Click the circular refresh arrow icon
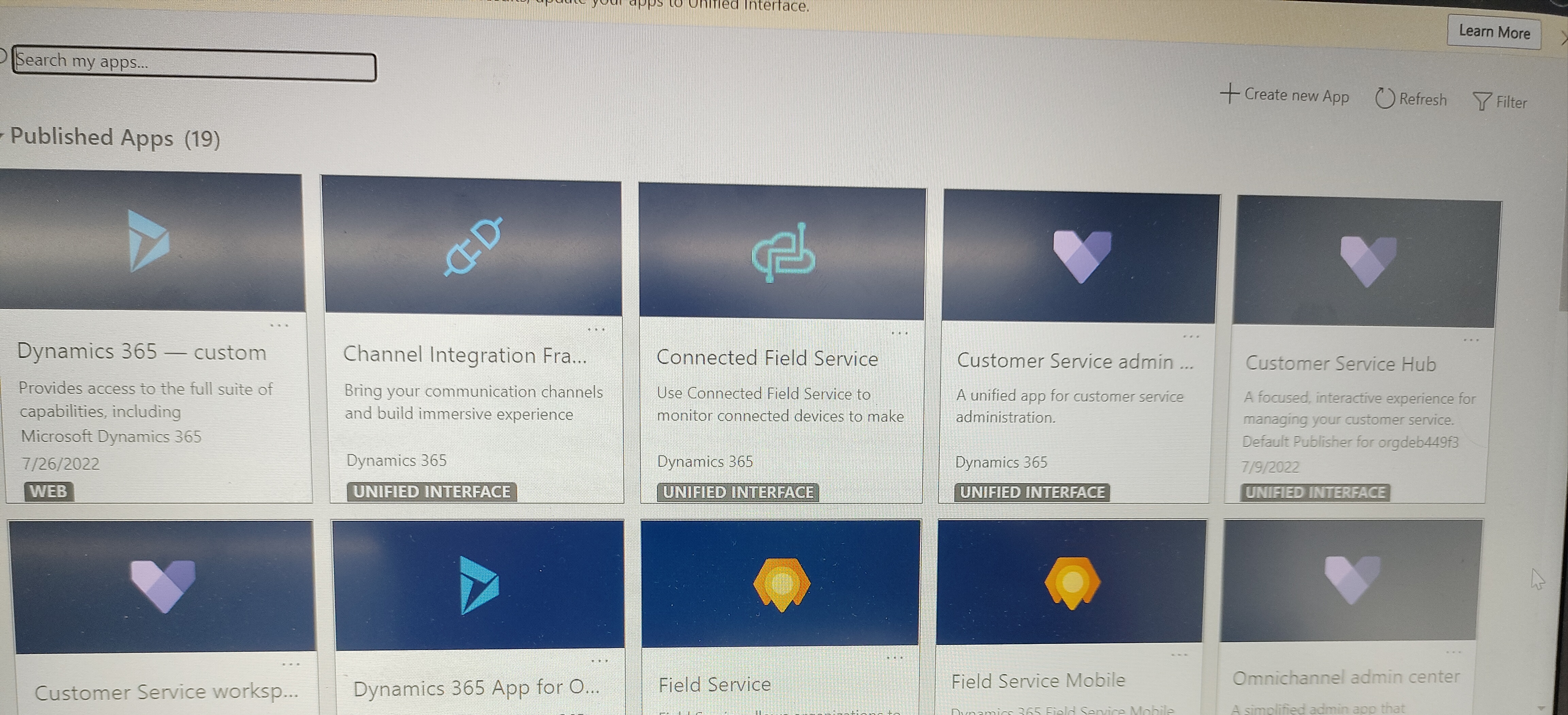Image resolution: width=1568 pixels, height=715 pixels. point(1384,98)
